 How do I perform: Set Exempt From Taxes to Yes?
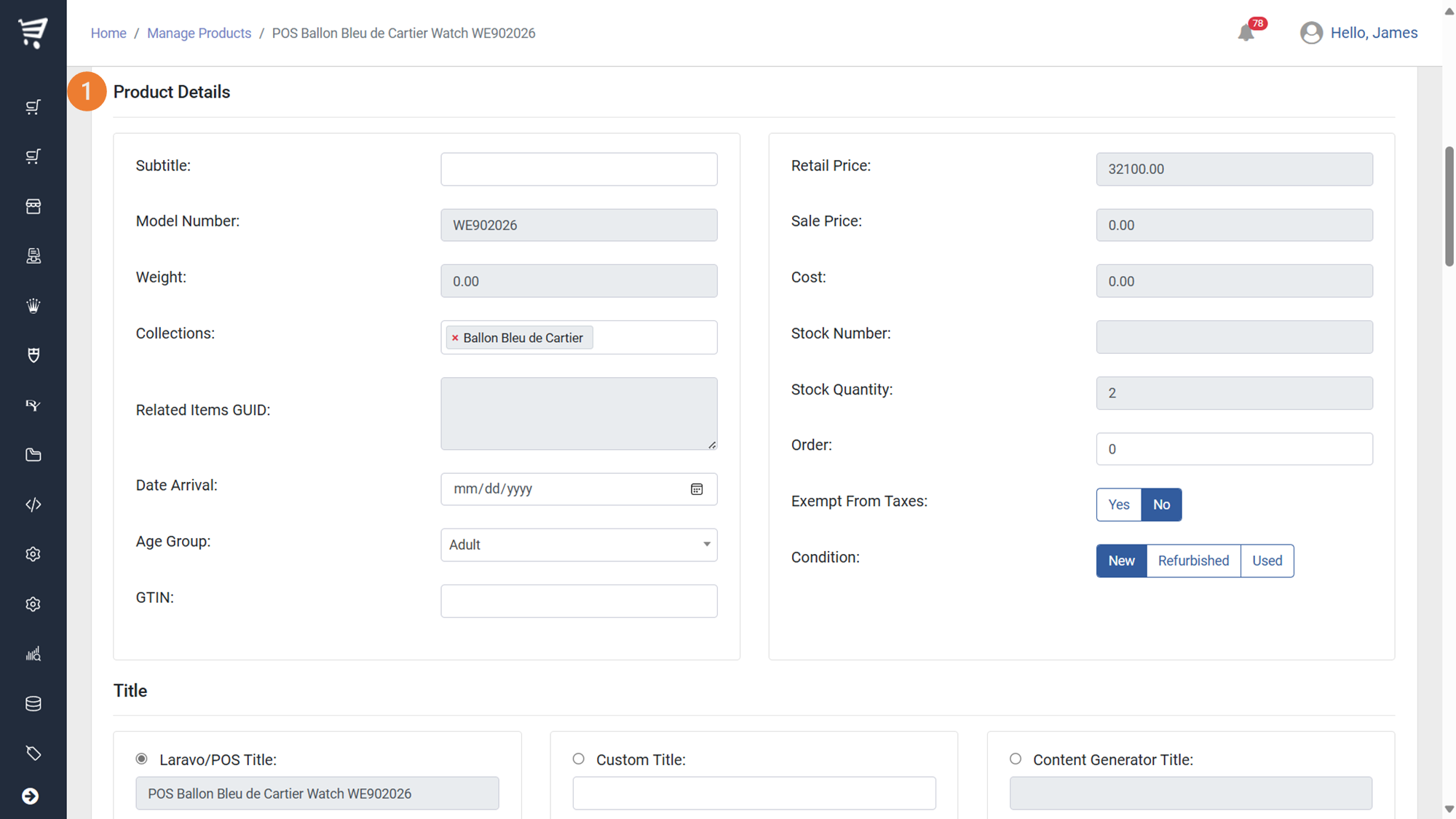1118,505
